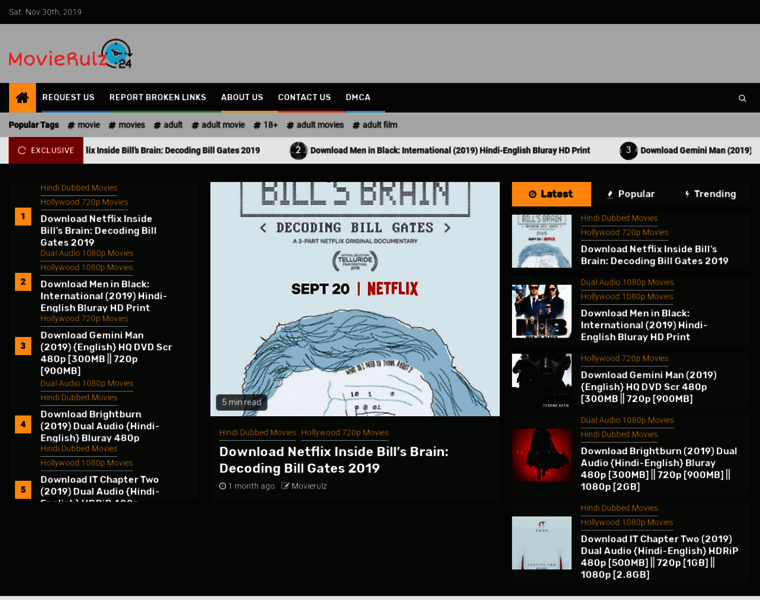This screenshot has width=760, height=600.
Task: Click the MovieRulz 24 logo
Action: point(70,54)
